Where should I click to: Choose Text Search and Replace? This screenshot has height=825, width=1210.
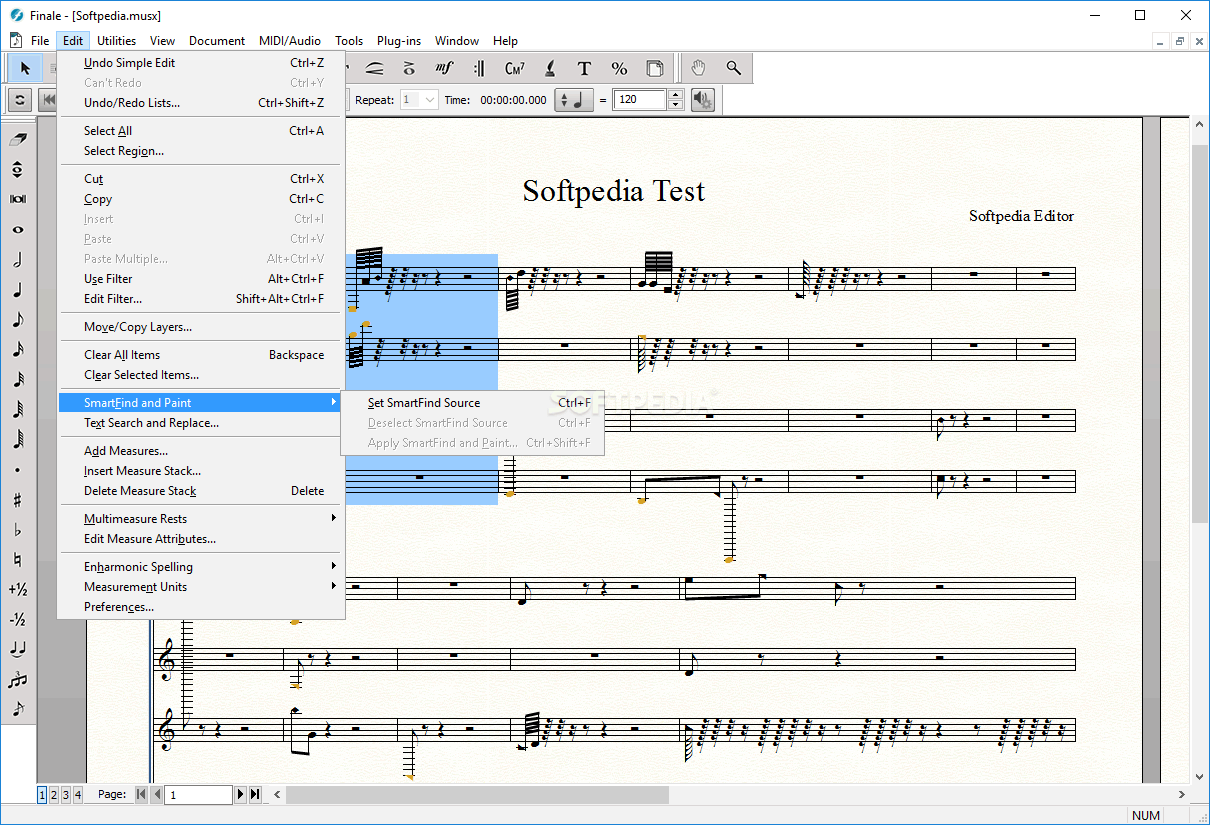200,423
